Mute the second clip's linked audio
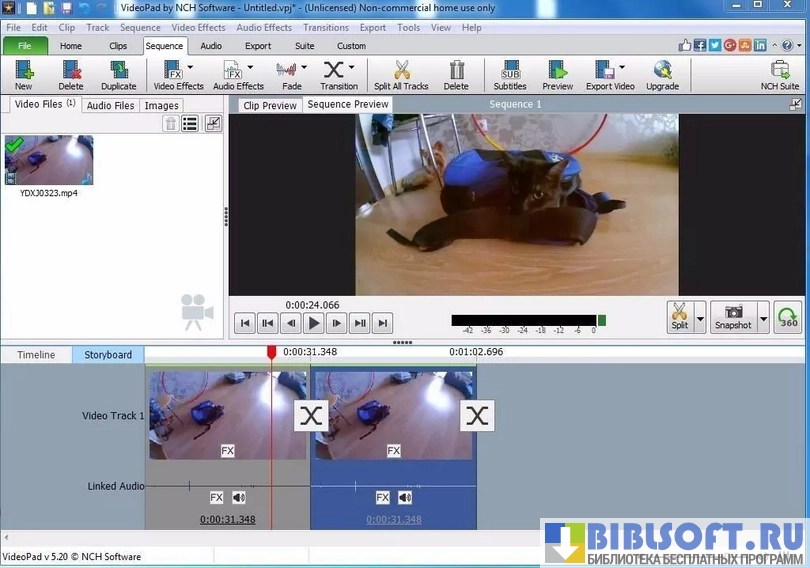810x568 pixels. pyautogui.click(x=405, y=497)
